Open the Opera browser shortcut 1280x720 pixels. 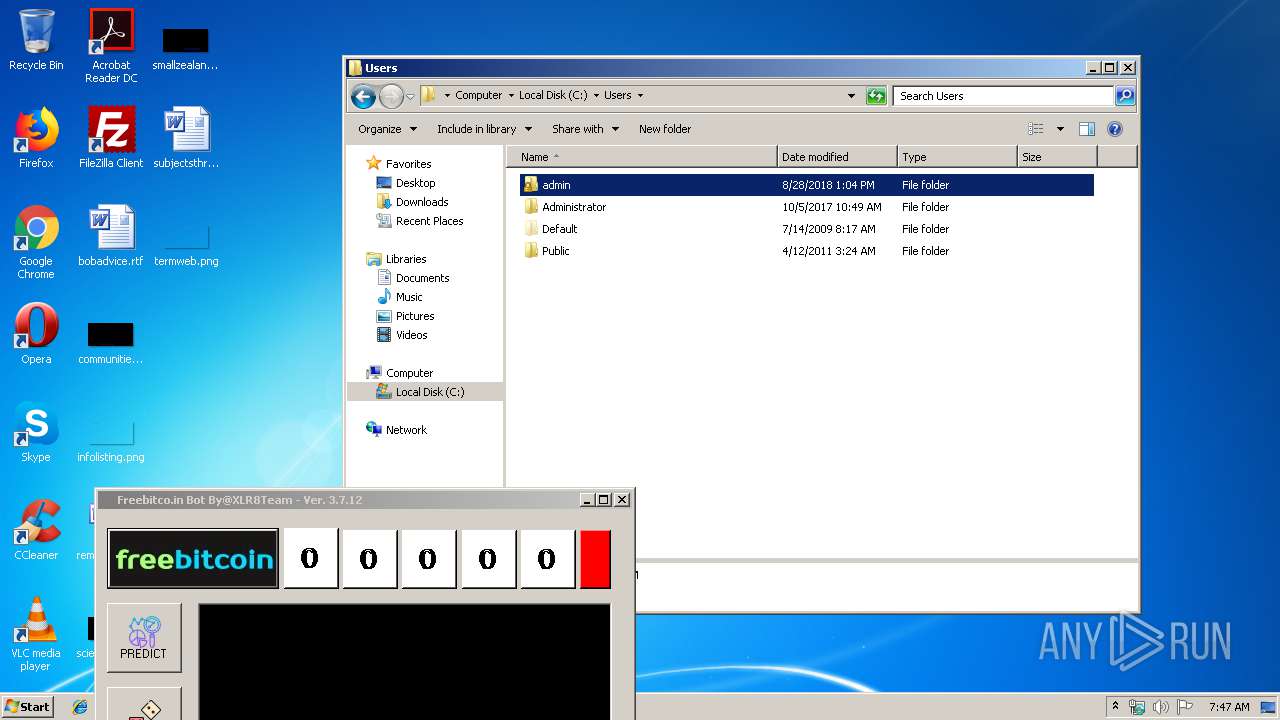click(36, 334)
